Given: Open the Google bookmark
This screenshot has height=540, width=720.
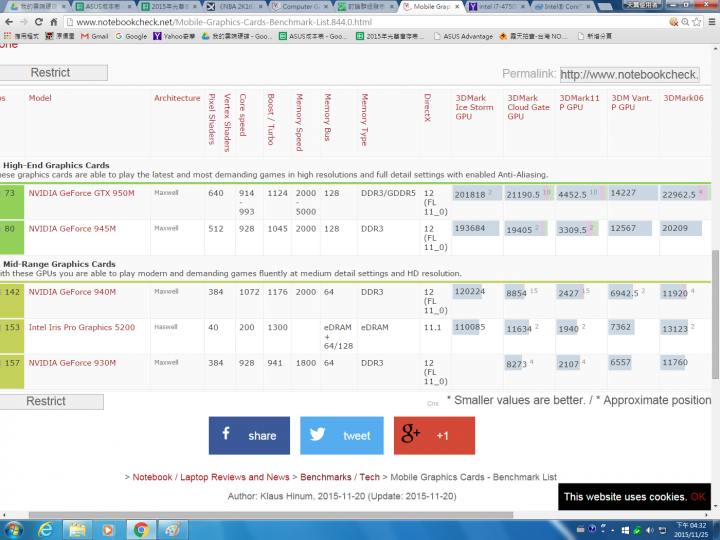Looking at the screenshot, I should click(x=131, y=36).
